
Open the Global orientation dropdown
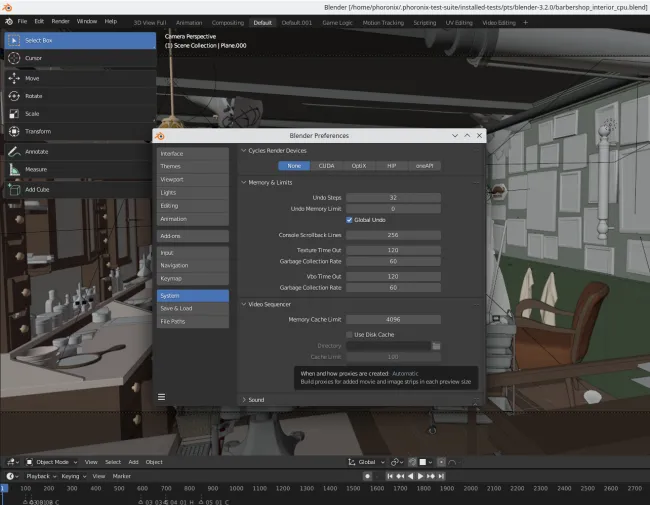(366, 462)
